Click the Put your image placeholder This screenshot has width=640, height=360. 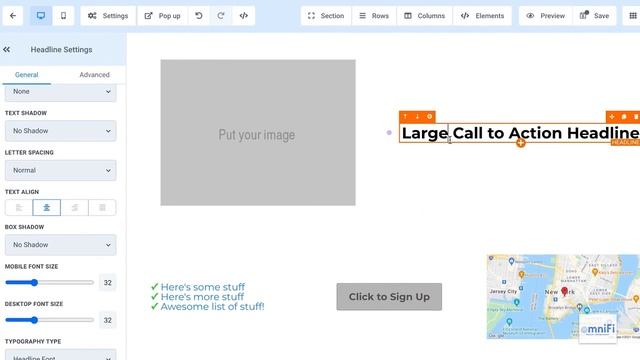coord(258,133)
